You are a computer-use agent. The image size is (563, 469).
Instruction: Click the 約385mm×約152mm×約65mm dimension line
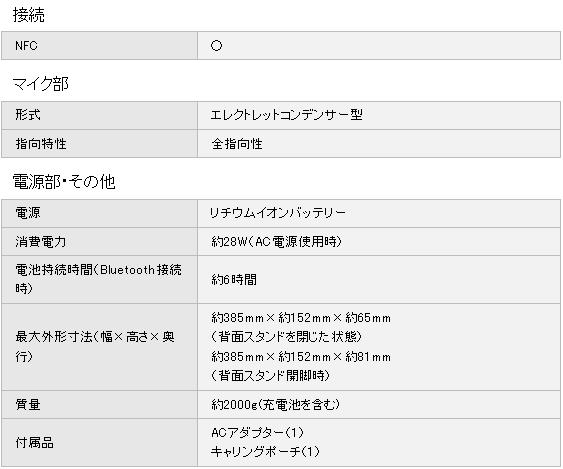(x=301, y=318)
